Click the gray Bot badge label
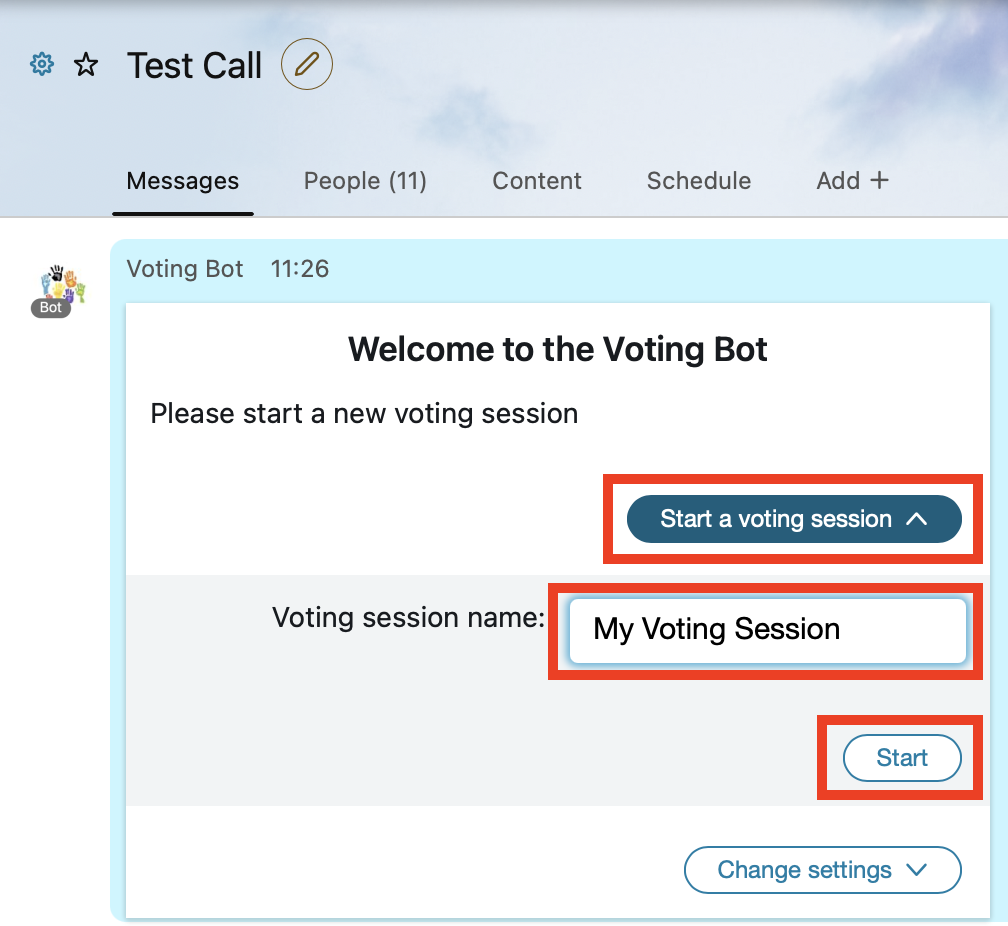The image size is (1008, 926). pos(51,307)
